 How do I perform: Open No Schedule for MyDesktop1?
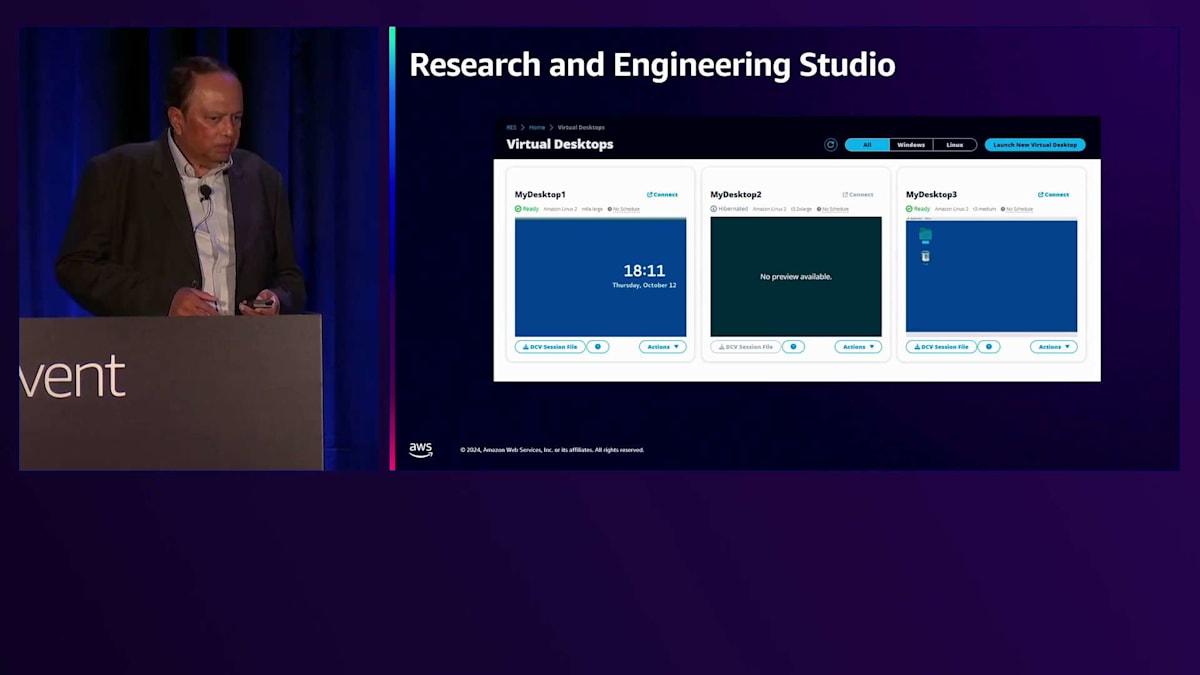coord(624,209)
